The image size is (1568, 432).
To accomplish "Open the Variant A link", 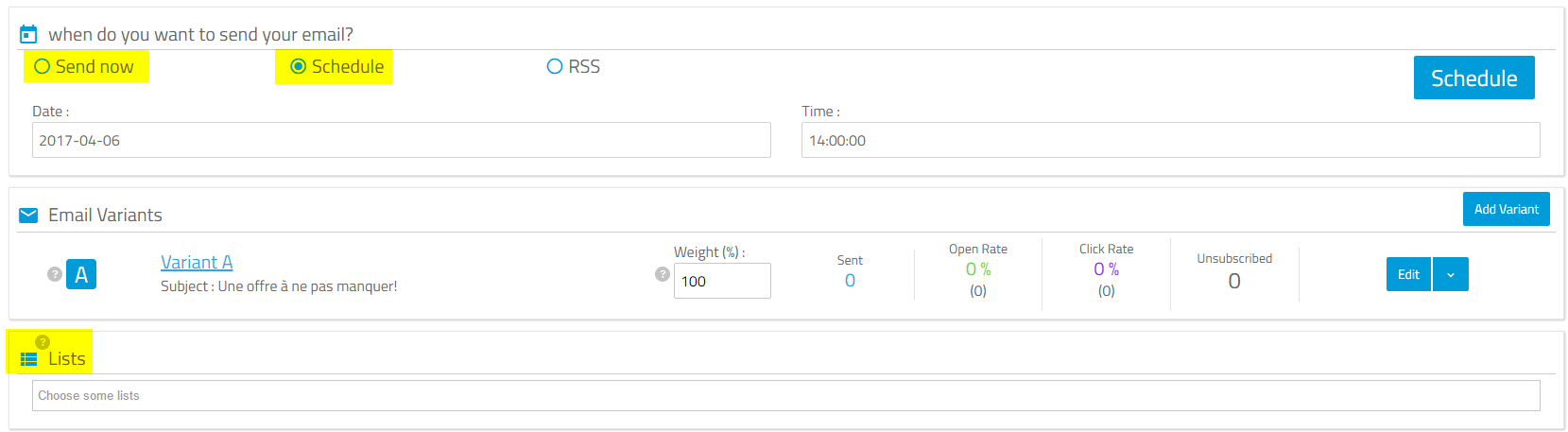I will click(197, 262).
